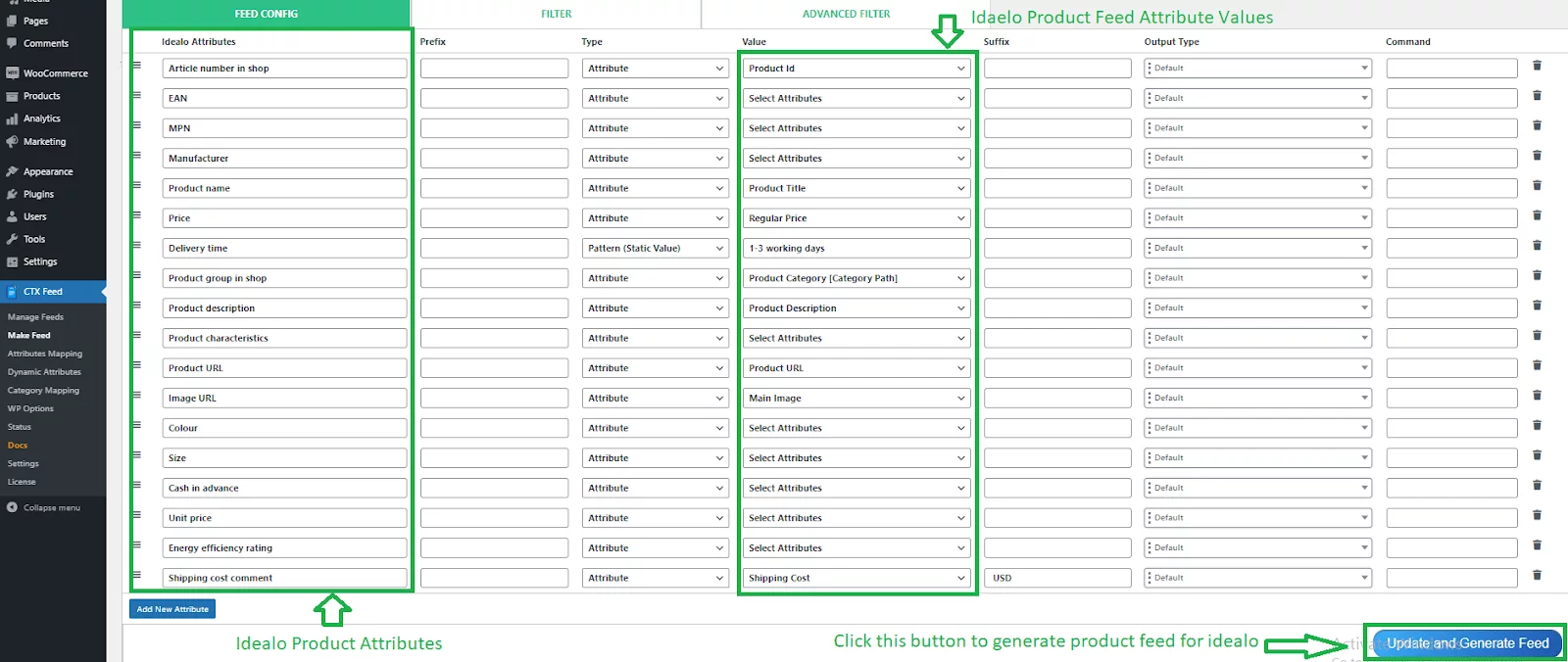
Task: Delete the Shipping cost comment row
Action: [1537, 575]
